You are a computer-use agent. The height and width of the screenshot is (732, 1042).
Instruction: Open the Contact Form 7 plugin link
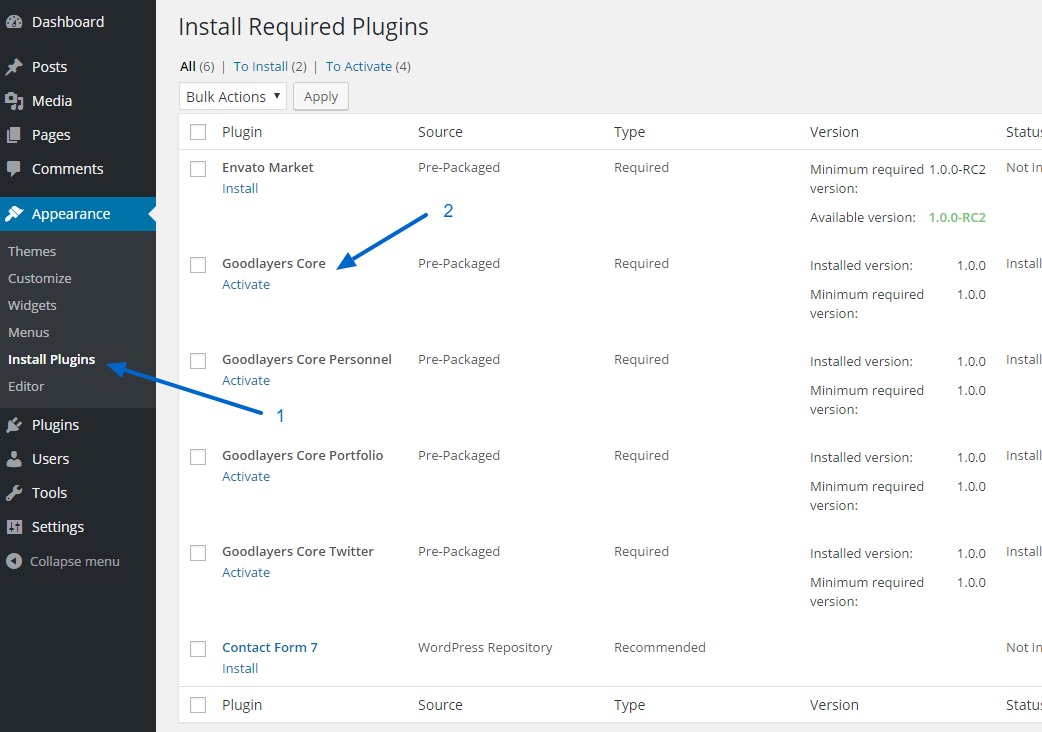[x=270, y=648]
